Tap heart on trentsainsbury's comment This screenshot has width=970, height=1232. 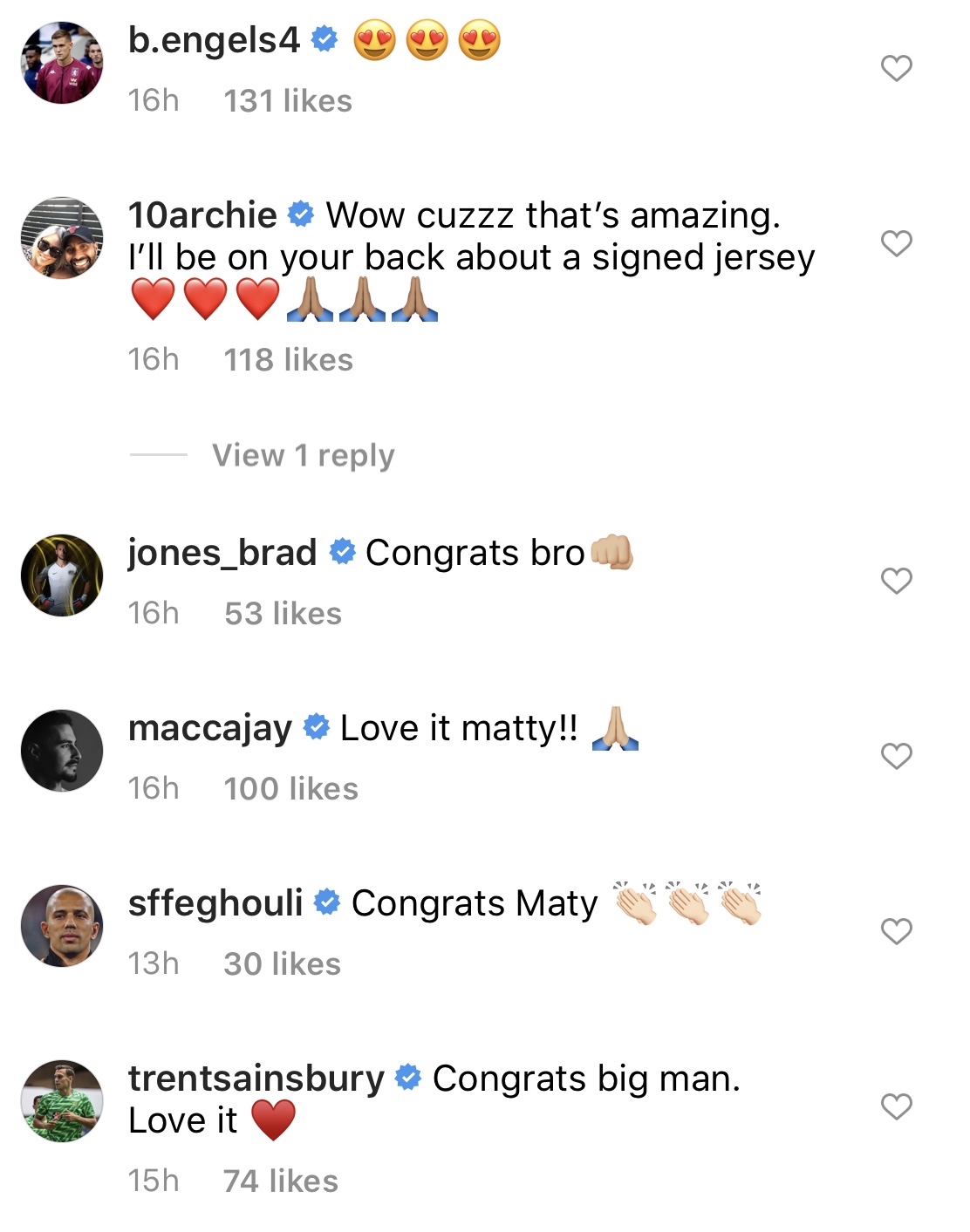896,1106
